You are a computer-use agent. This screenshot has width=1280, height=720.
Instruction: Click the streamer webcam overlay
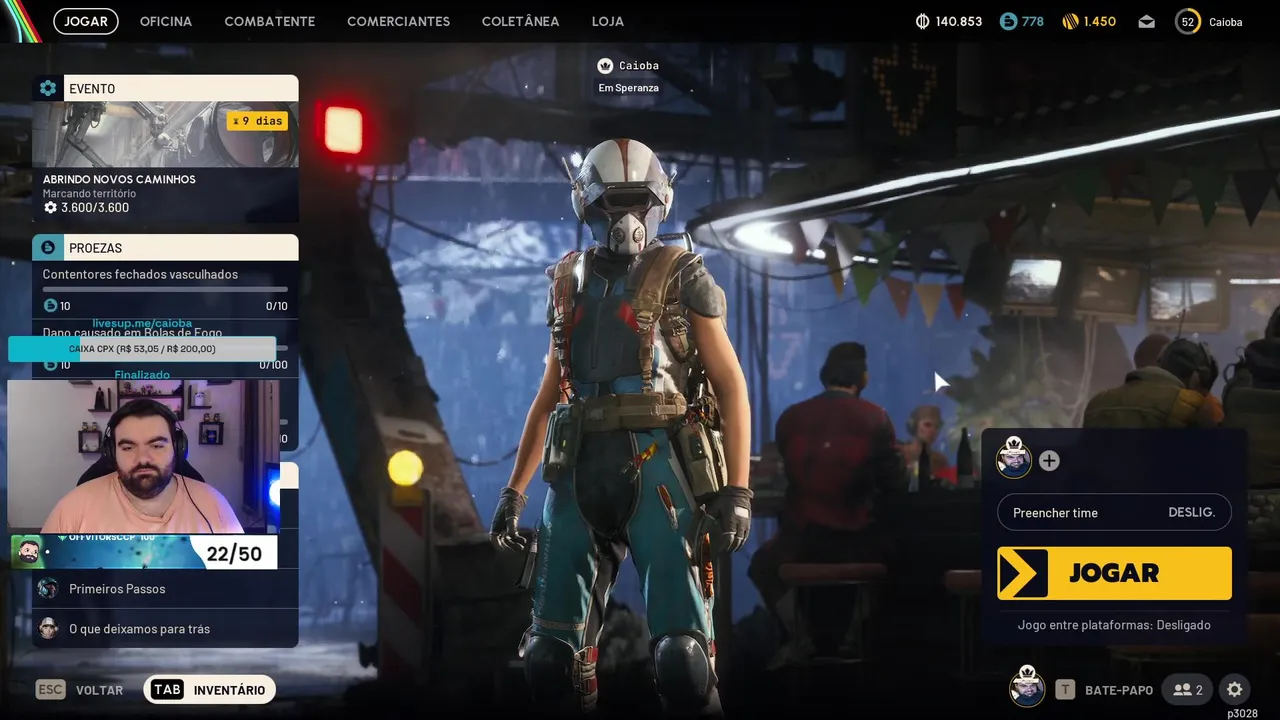(143, 456)
